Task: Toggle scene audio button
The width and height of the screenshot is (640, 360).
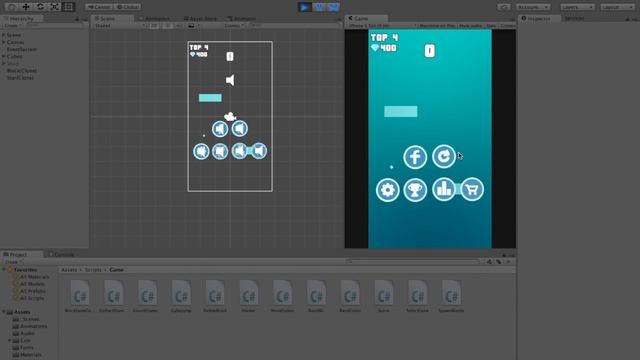Action: click(178, 25)
